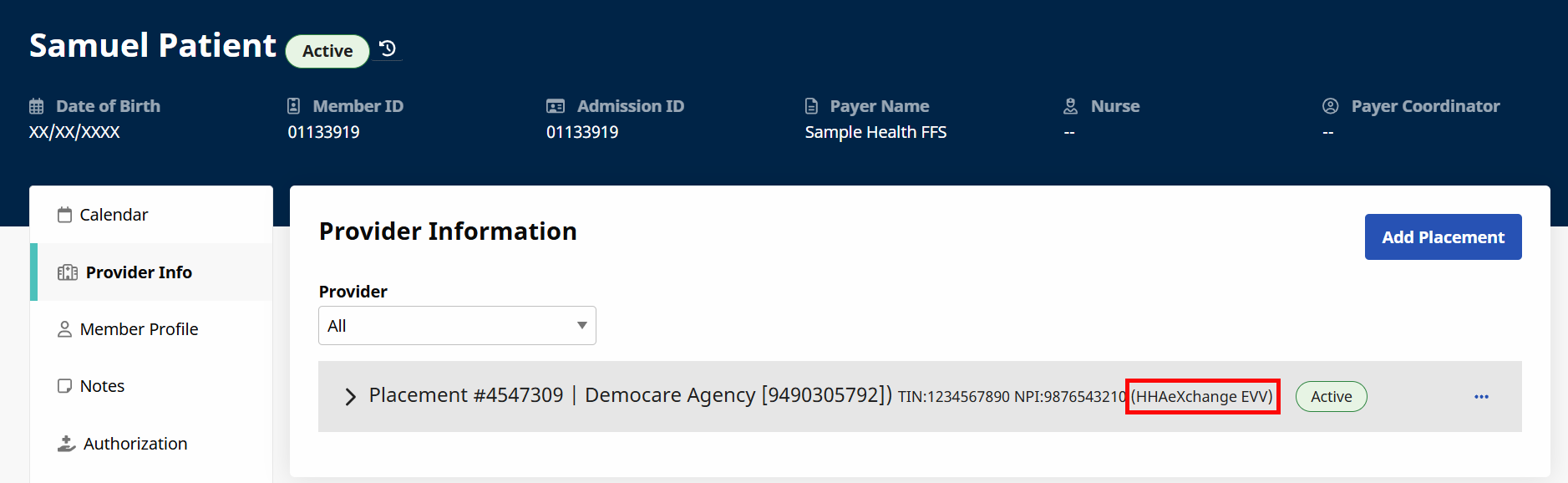Click the Active badge on the placement row

tap(1331, 397)
